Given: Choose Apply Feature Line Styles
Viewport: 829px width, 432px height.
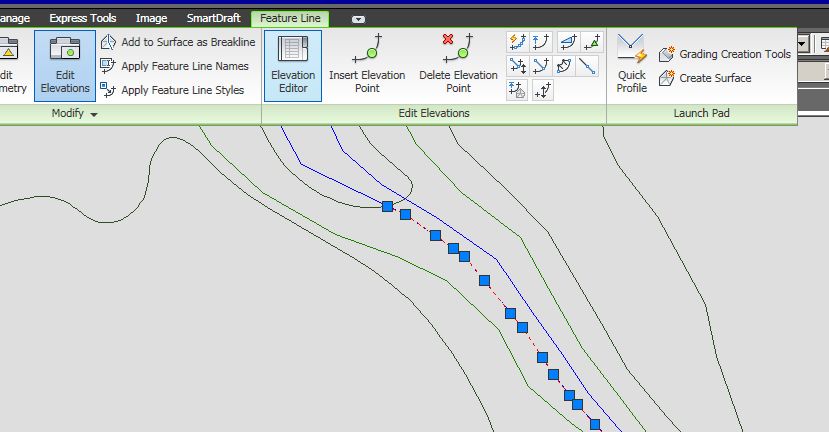Looking at the screenshot, I should coord(172,90).
